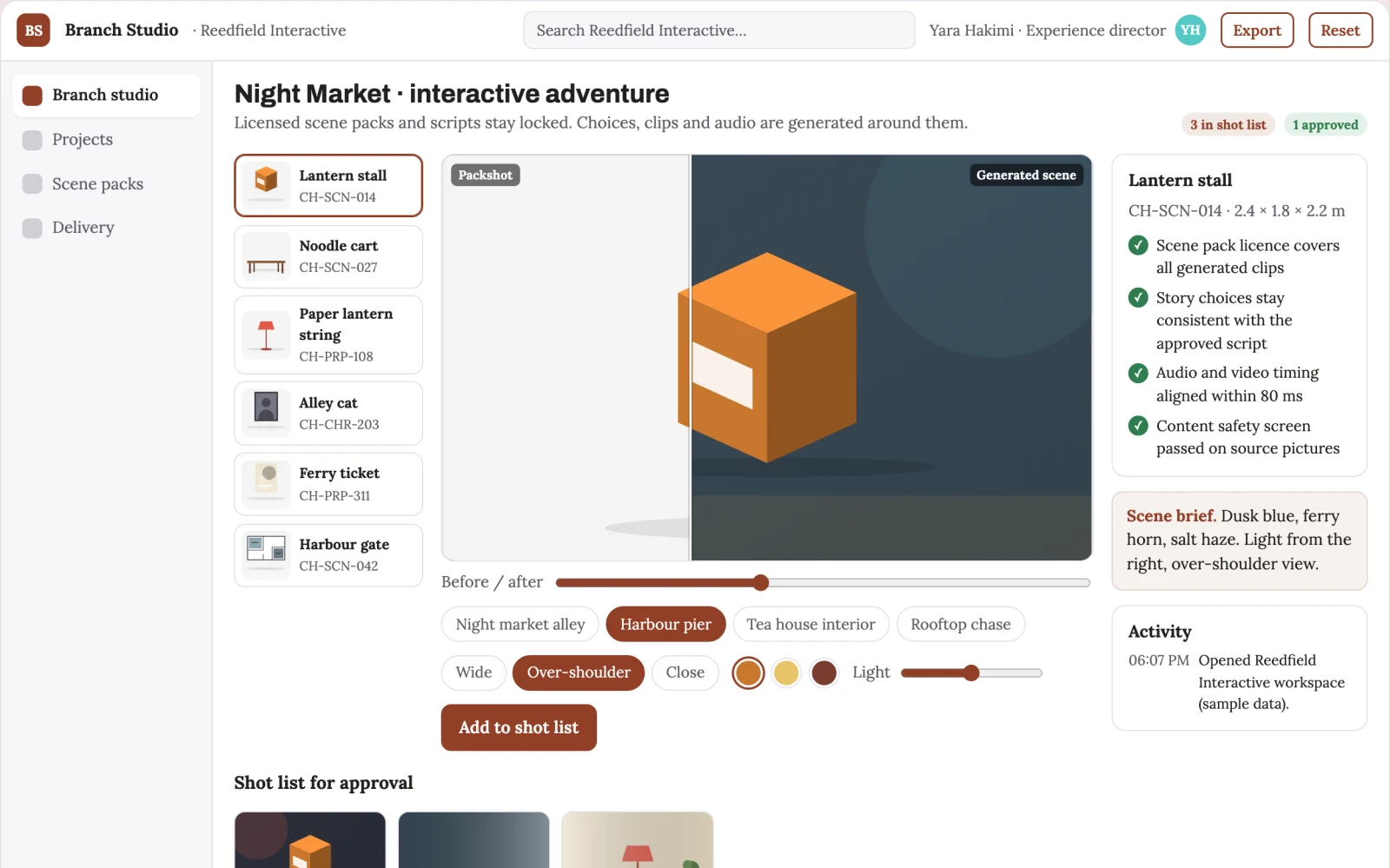Switch camera framing to Wide
The height and width of the screenshot is (868, 1390).
(473, 673)
